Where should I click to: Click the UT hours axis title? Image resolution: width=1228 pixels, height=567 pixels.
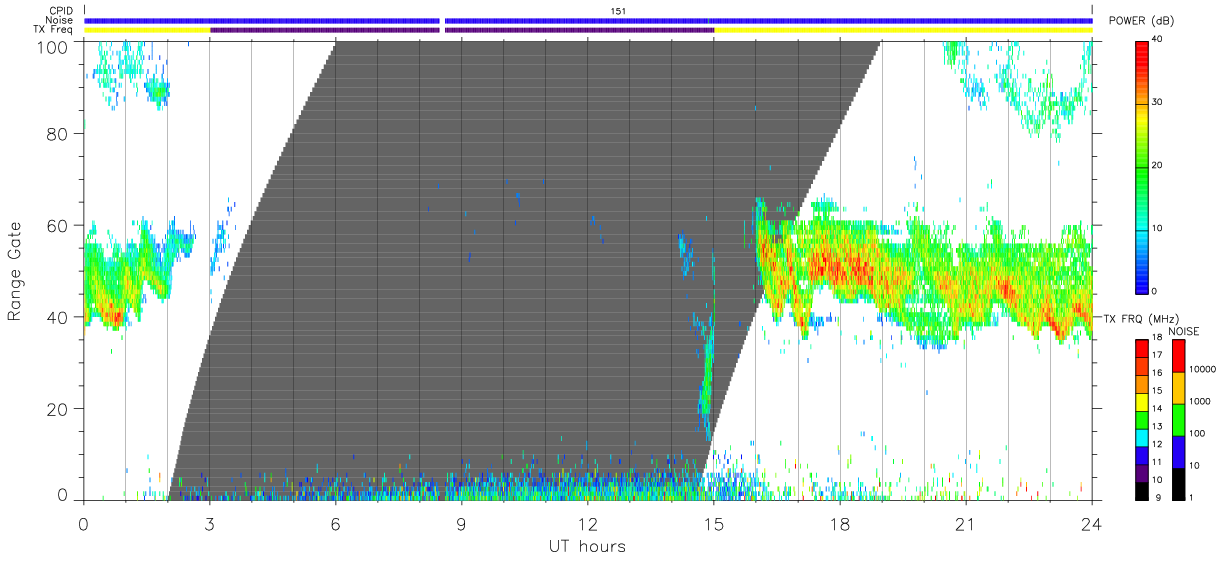[587, 547]
